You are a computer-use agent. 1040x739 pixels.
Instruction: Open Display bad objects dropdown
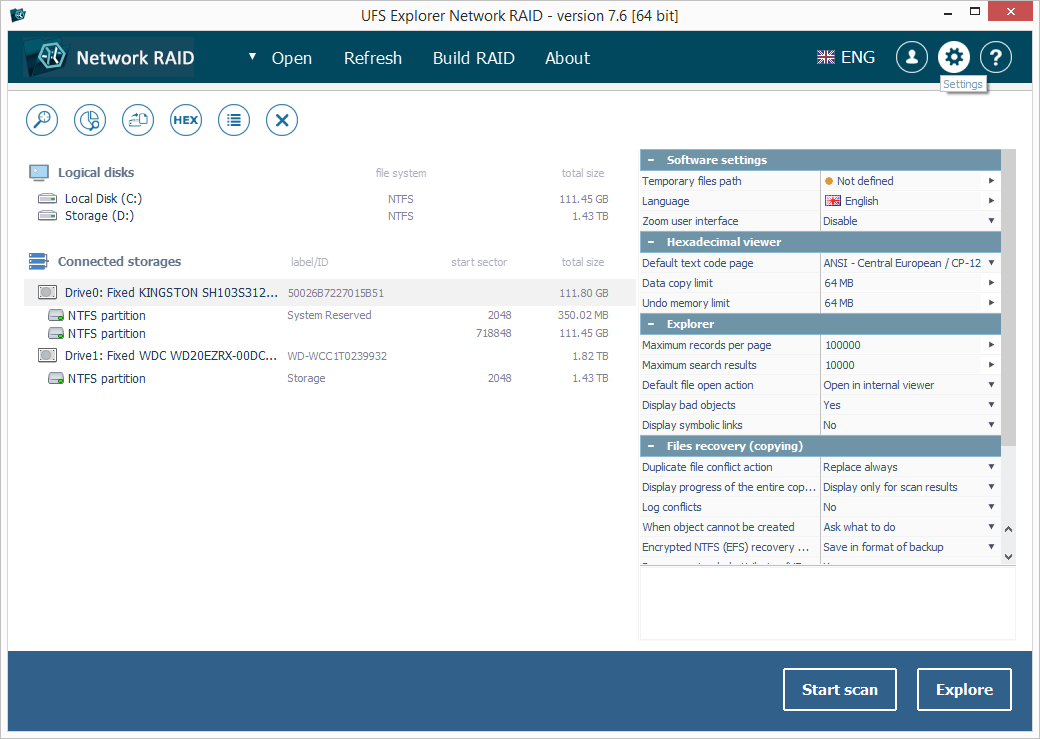pyautogui.click(x=991, y=405)
